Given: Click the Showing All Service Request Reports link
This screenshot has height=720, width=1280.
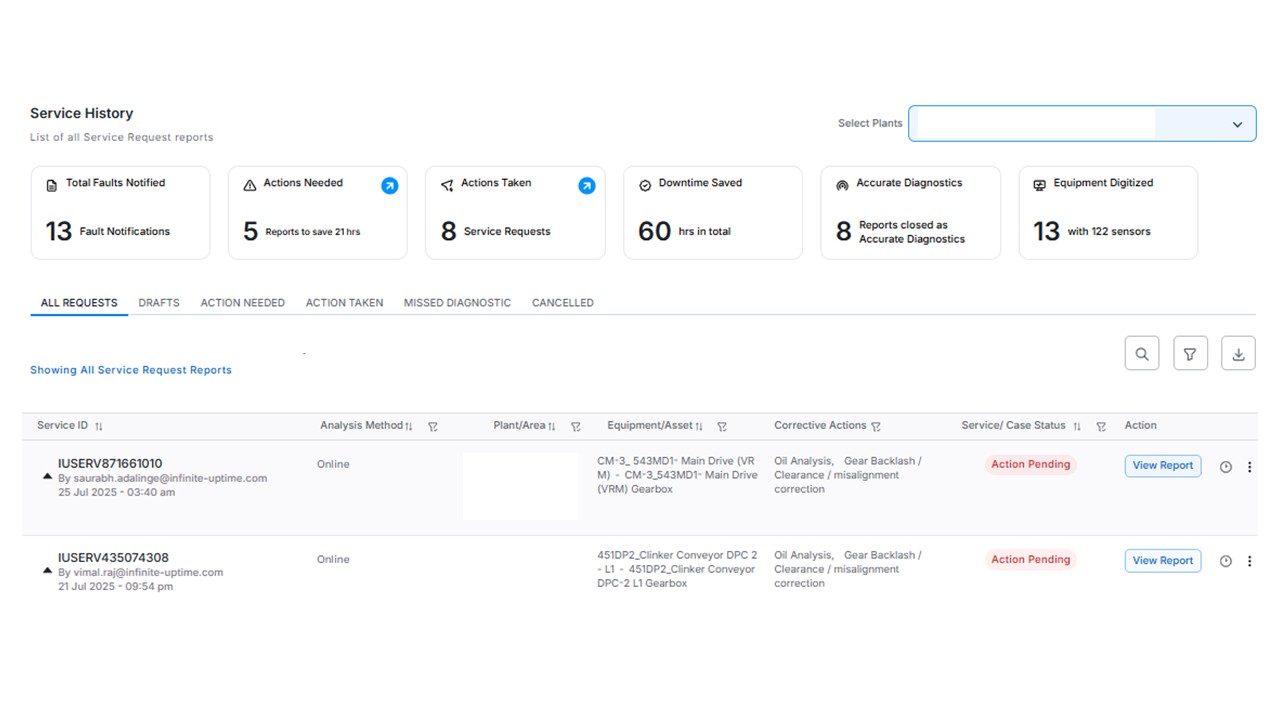Looking at the screenshot, I should click(x=130, y=370).
